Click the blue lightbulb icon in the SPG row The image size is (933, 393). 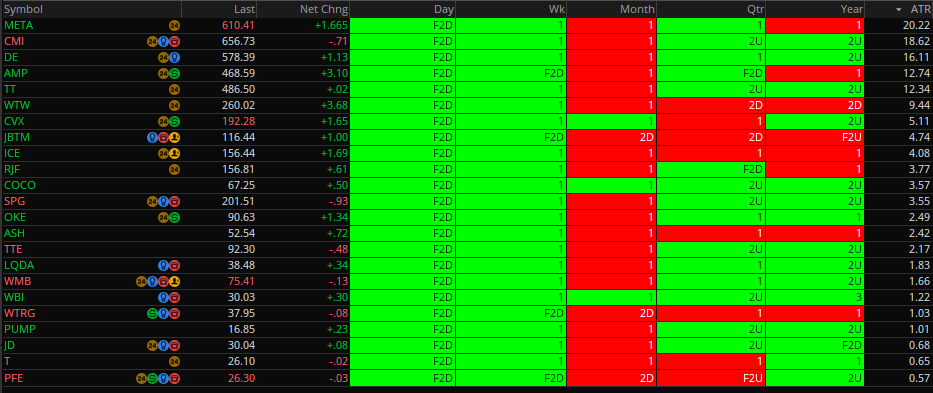coord(164,201)
